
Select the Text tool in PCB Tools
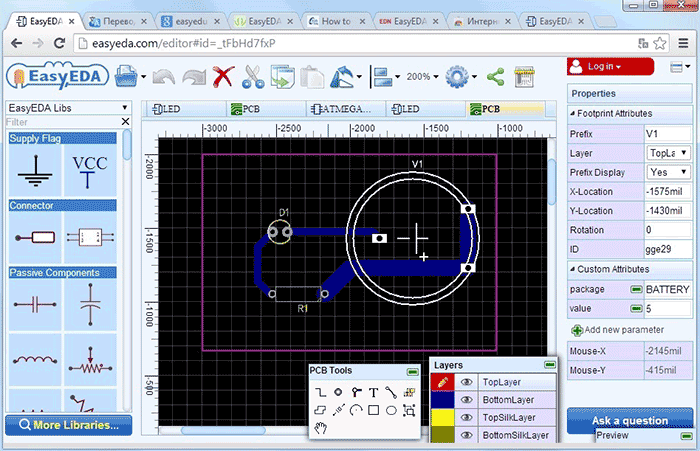(x=373, y=392)
